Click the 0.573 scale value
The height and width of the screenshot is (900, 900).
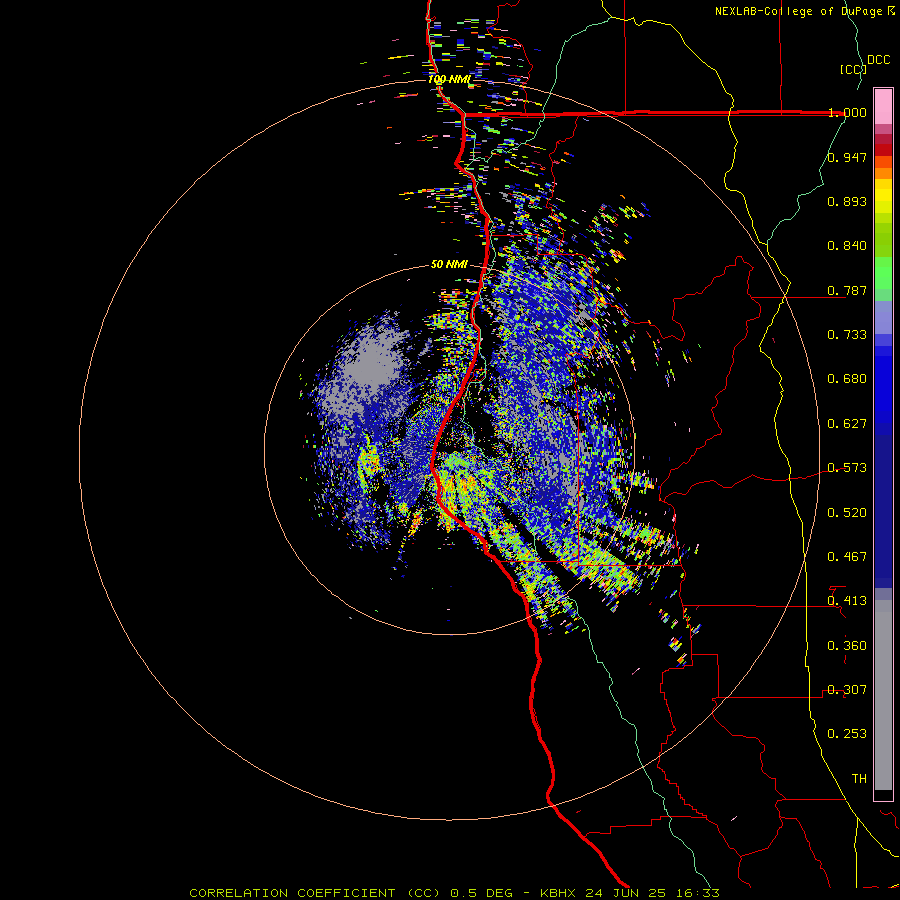(x=847, y=468)
